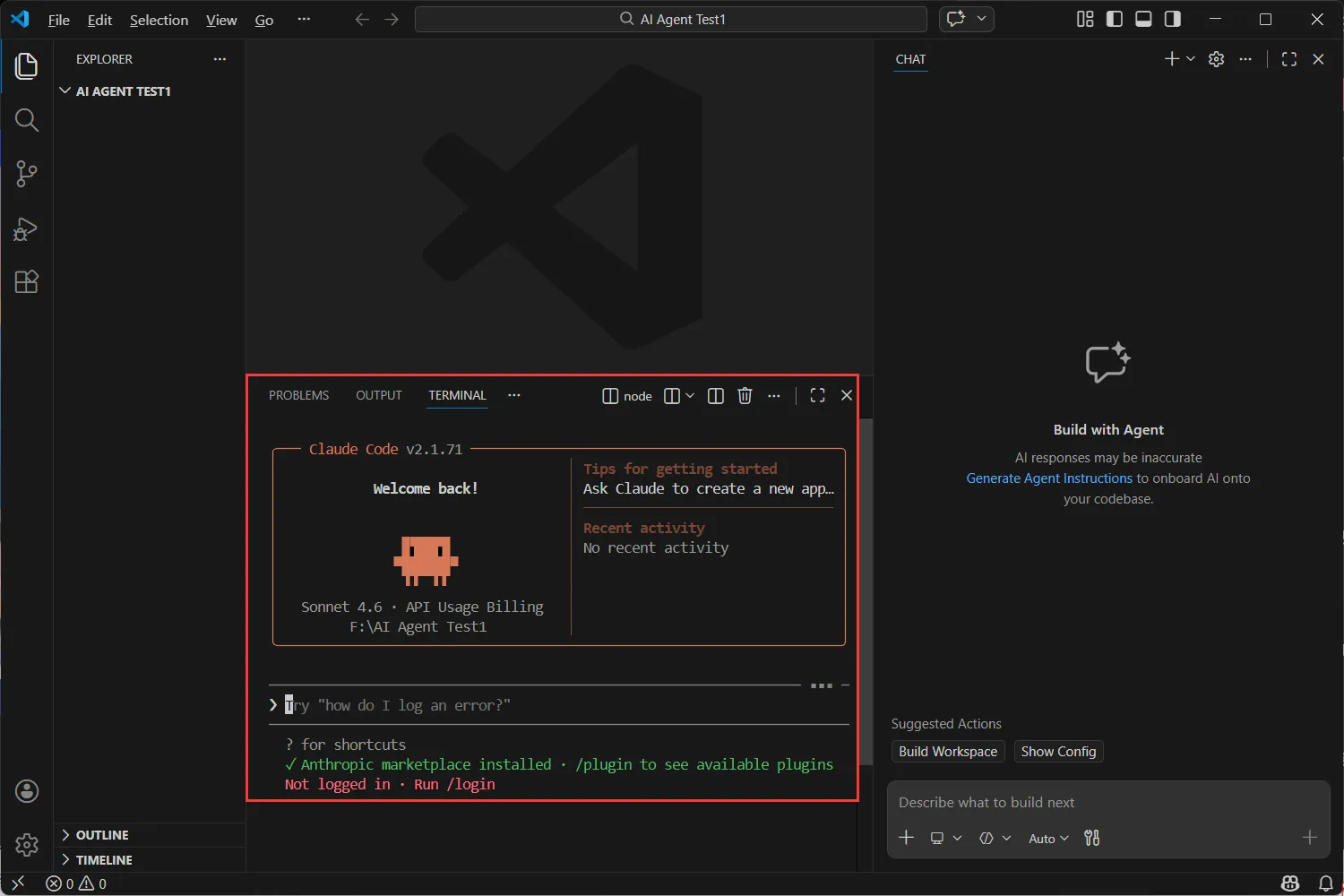Viewport: 1344px width, 896px height.
Task: Show hidden menus via title bar ellipsis
Action: [x=304, y=20]
